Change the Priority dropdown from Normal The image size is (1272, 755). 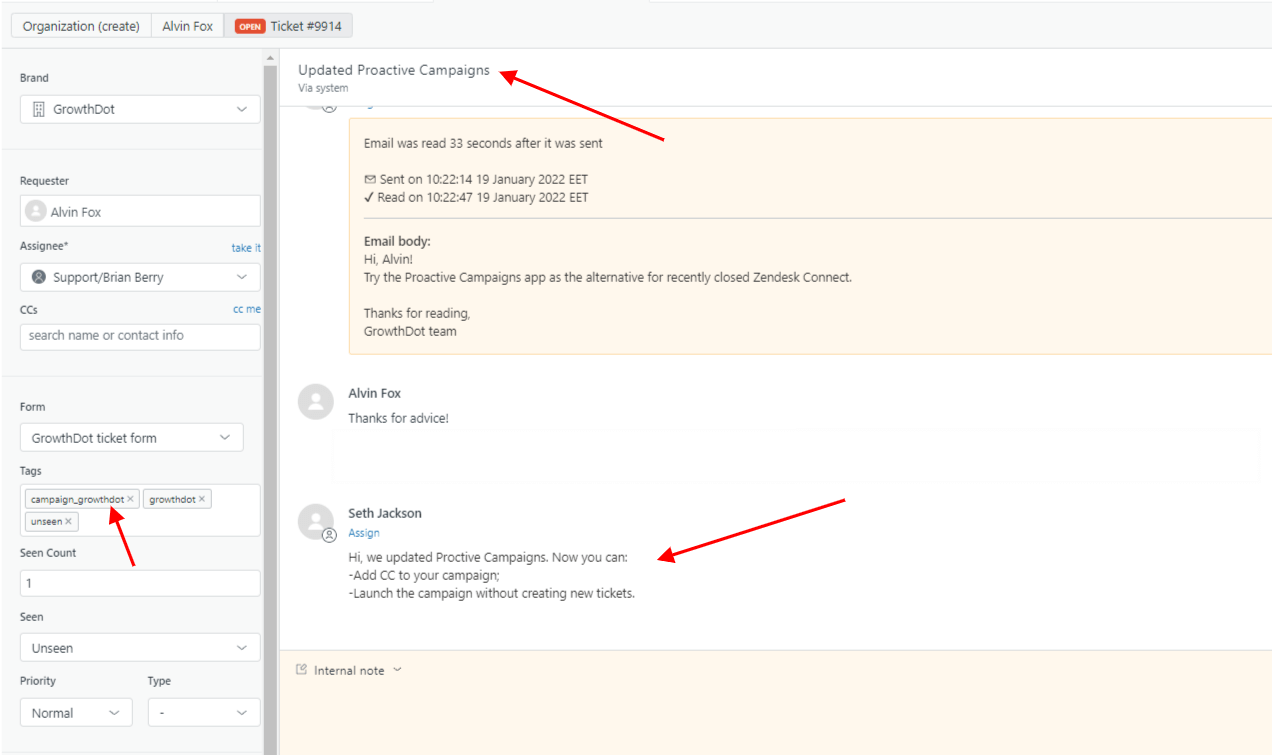(x=76, y=713)
